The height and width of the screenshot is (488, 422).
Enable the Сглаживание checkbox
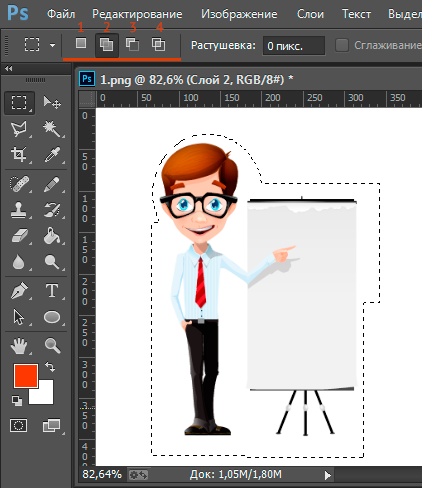click(342, 45)
